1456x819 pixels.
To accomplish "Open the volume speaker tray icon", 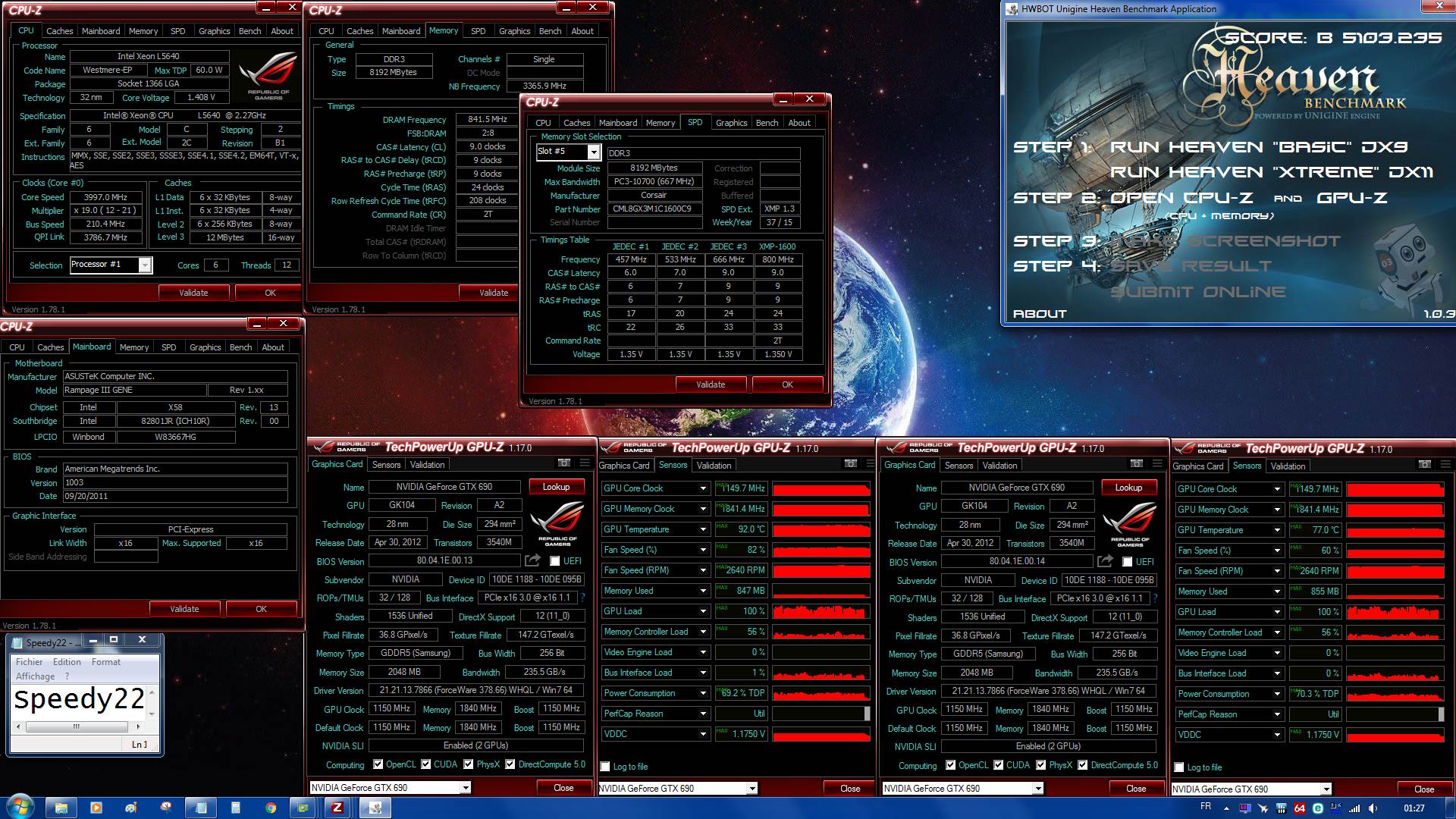I will 1373,808.
